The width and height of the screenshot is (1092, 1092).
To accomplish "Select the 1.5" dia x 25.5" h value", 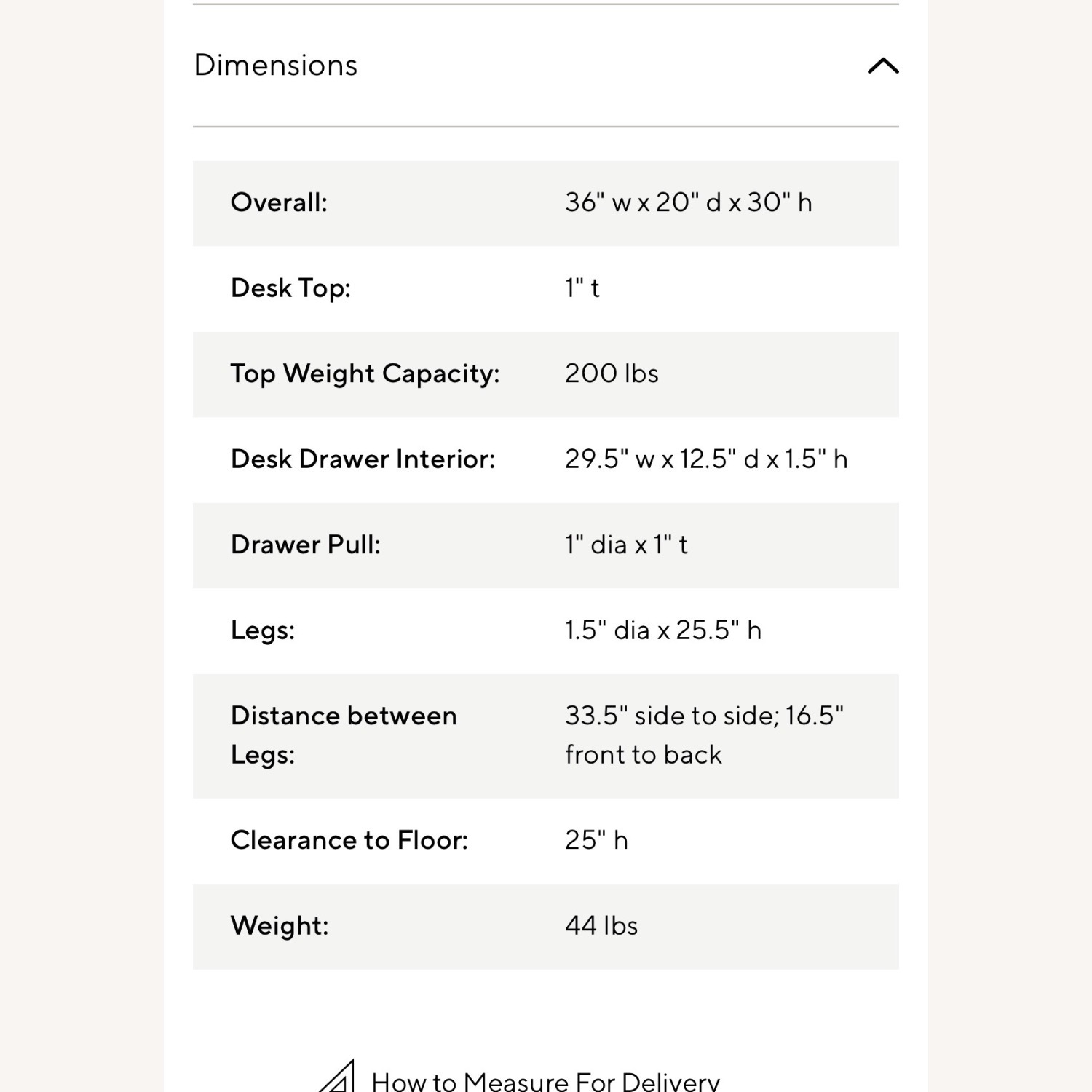I will pyautogui.click(x=663, y=630).
